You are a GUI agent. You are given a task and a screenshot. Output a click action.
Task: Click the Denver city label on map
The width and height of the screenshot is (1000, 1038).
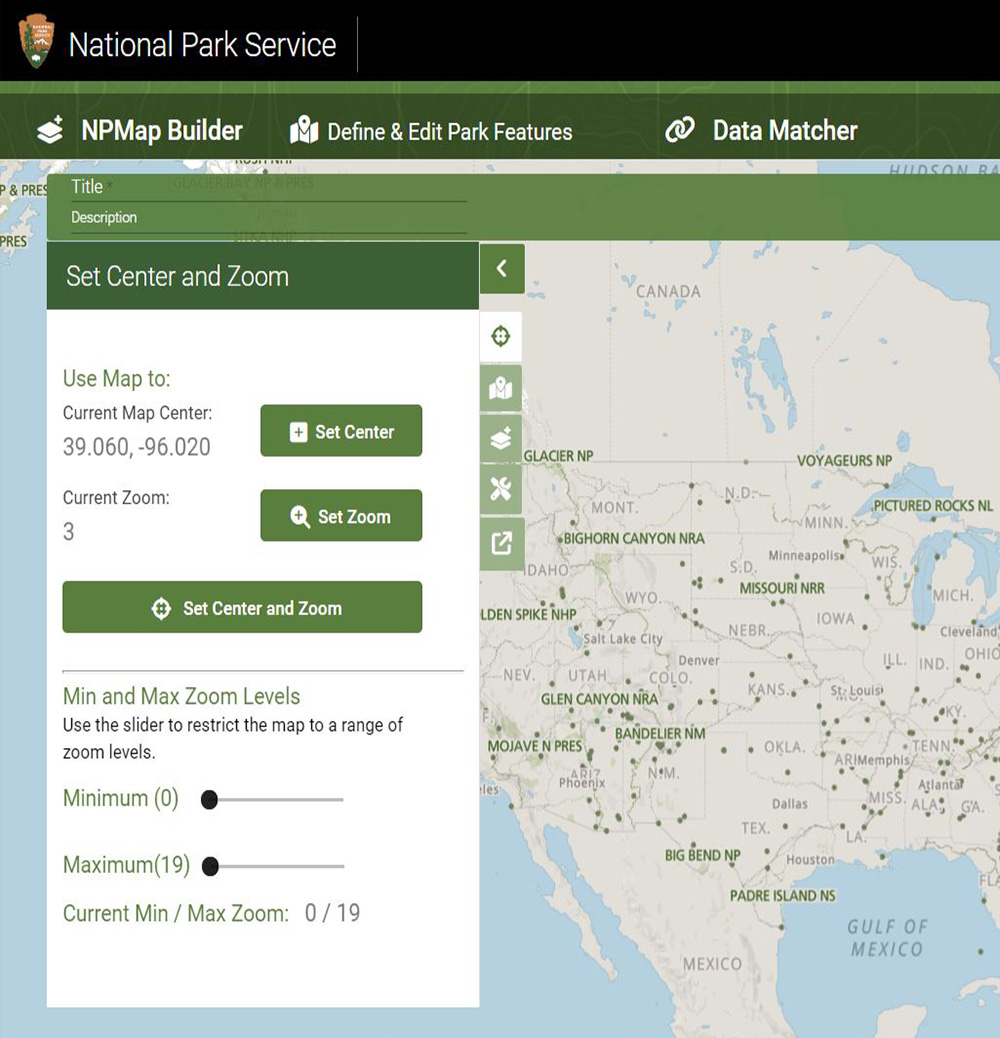(x=698, y=660)
